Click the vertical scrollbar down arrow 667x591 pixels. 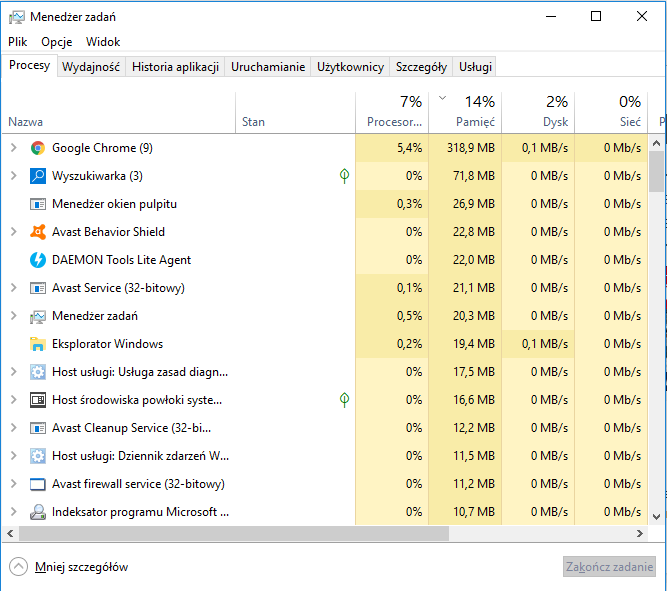point(656,517)
